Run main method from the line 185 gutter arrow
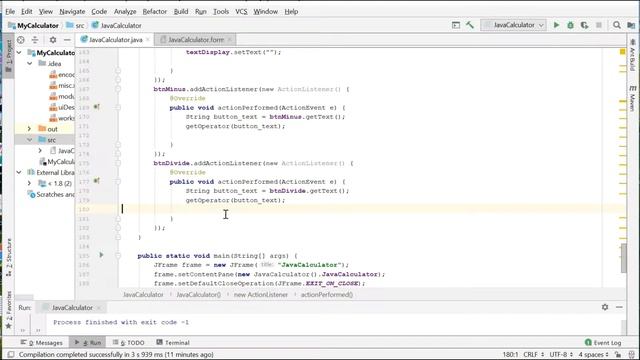This screenshot has width=640, height=360. 101,255
